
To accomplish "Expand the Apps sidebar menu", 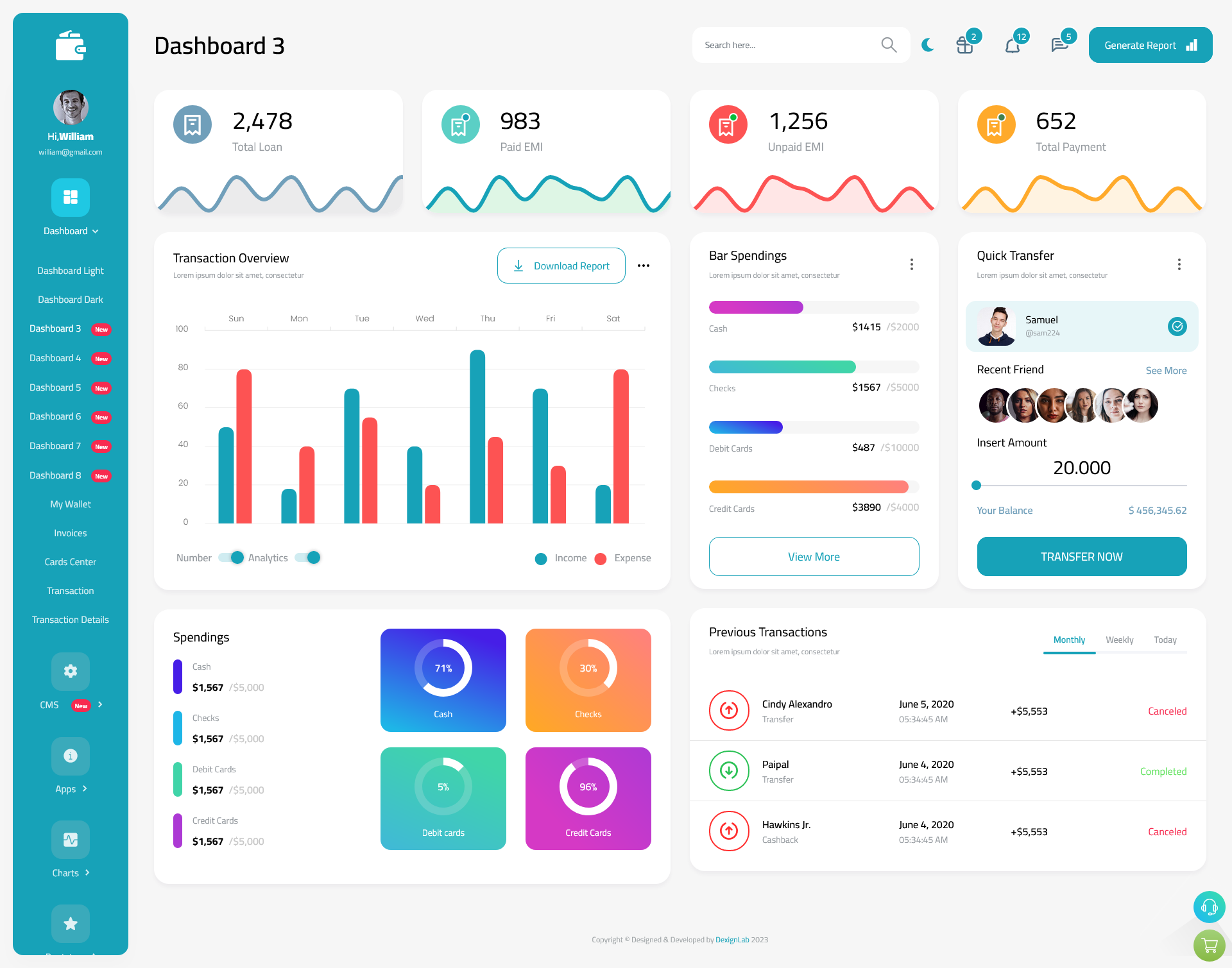I will tap(70, 788).
